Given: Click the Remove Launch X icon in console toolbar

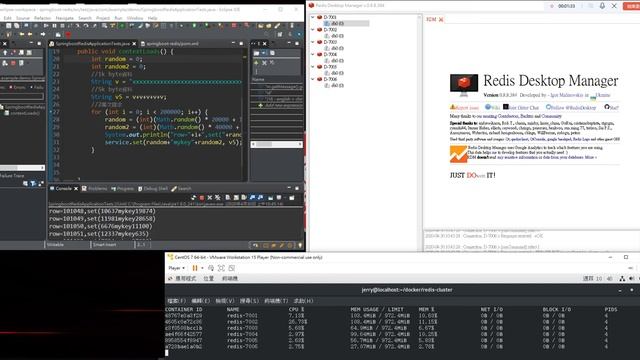Looking at the screenshot, I should (210, 198).
